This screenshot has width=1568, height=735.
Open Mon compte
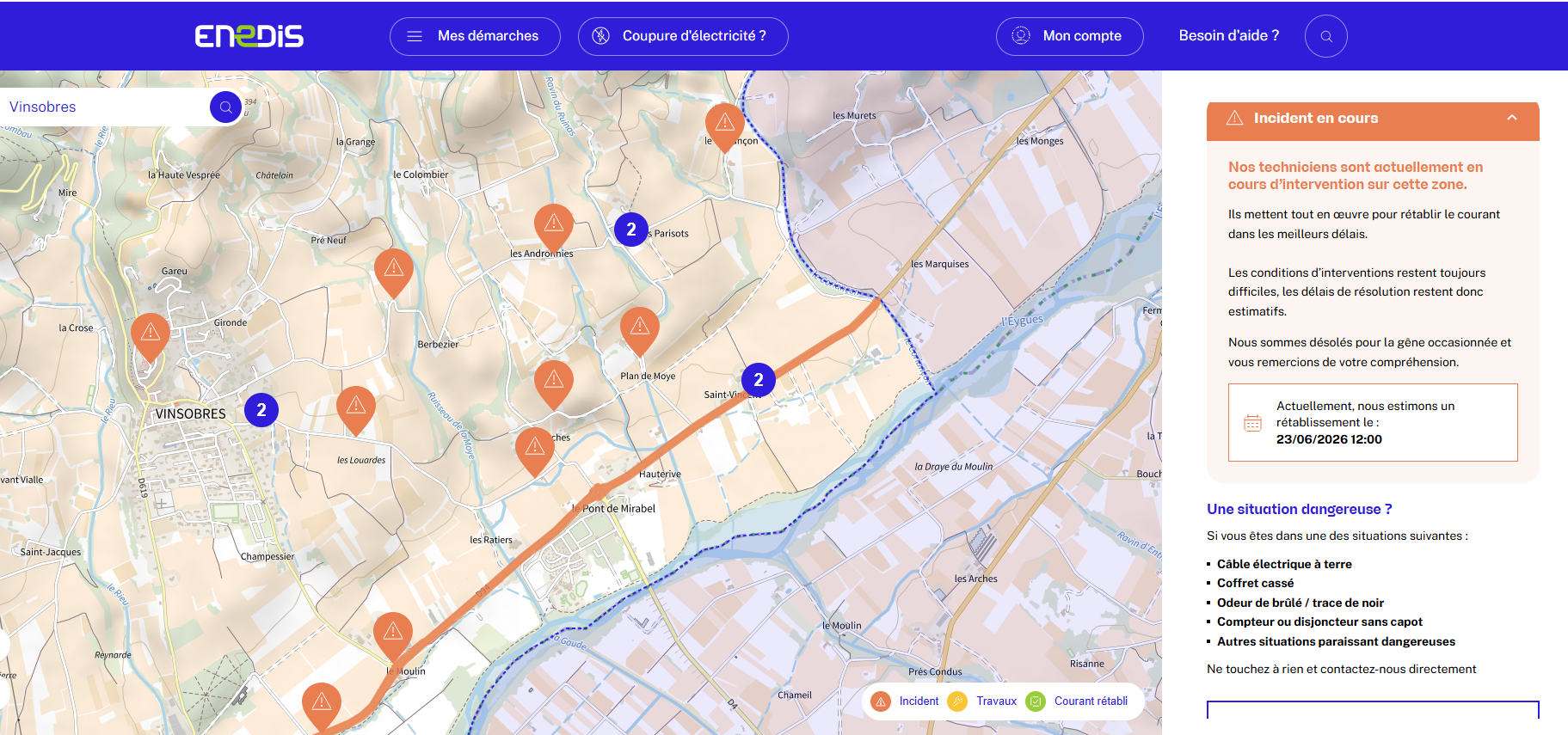click(1069, 36)
